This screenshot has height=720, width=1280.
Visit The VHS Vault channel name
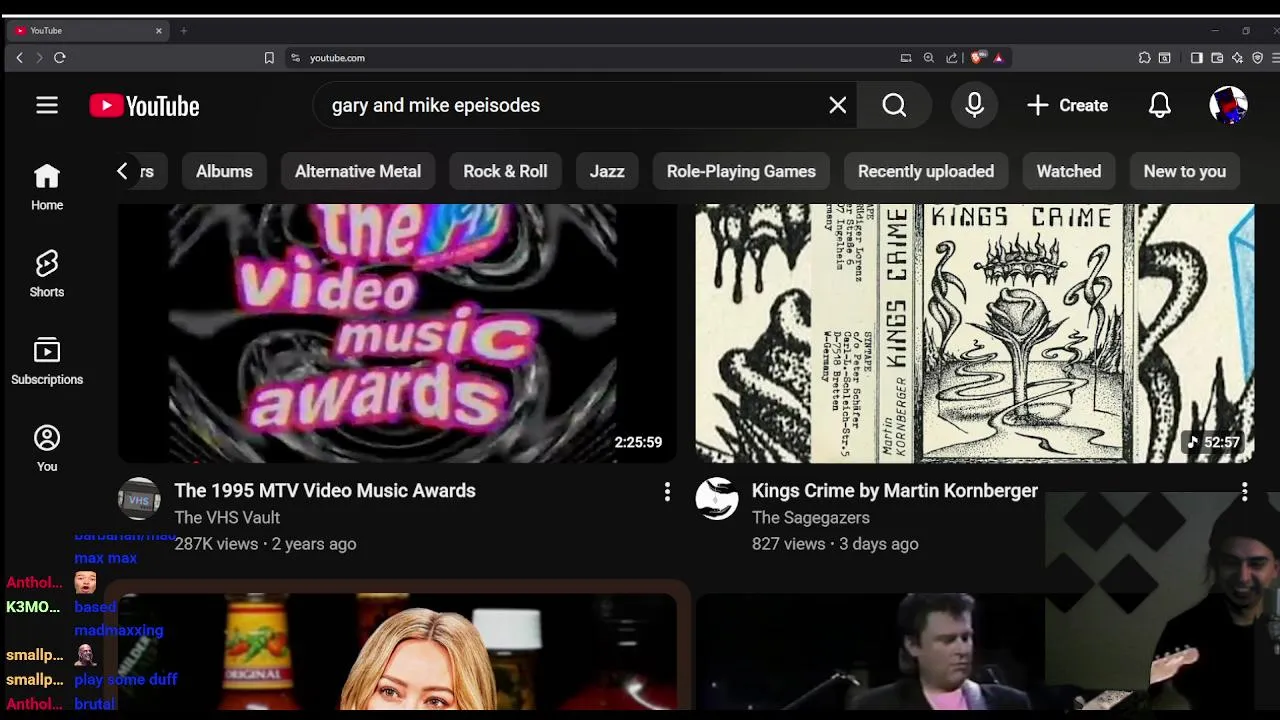(x=227, y=517)
